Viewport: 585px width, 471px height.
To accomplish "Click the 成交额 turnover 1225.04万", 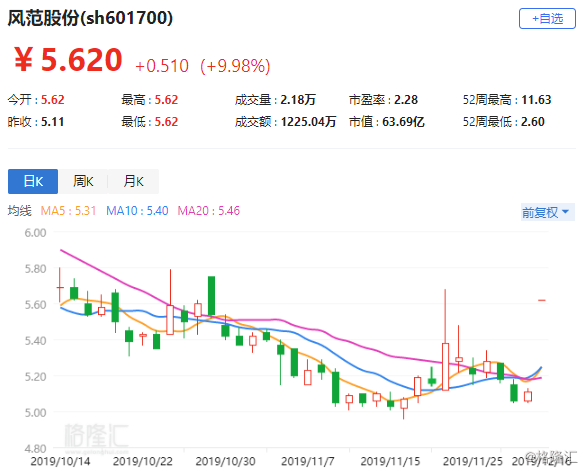I will click(309, 122).
